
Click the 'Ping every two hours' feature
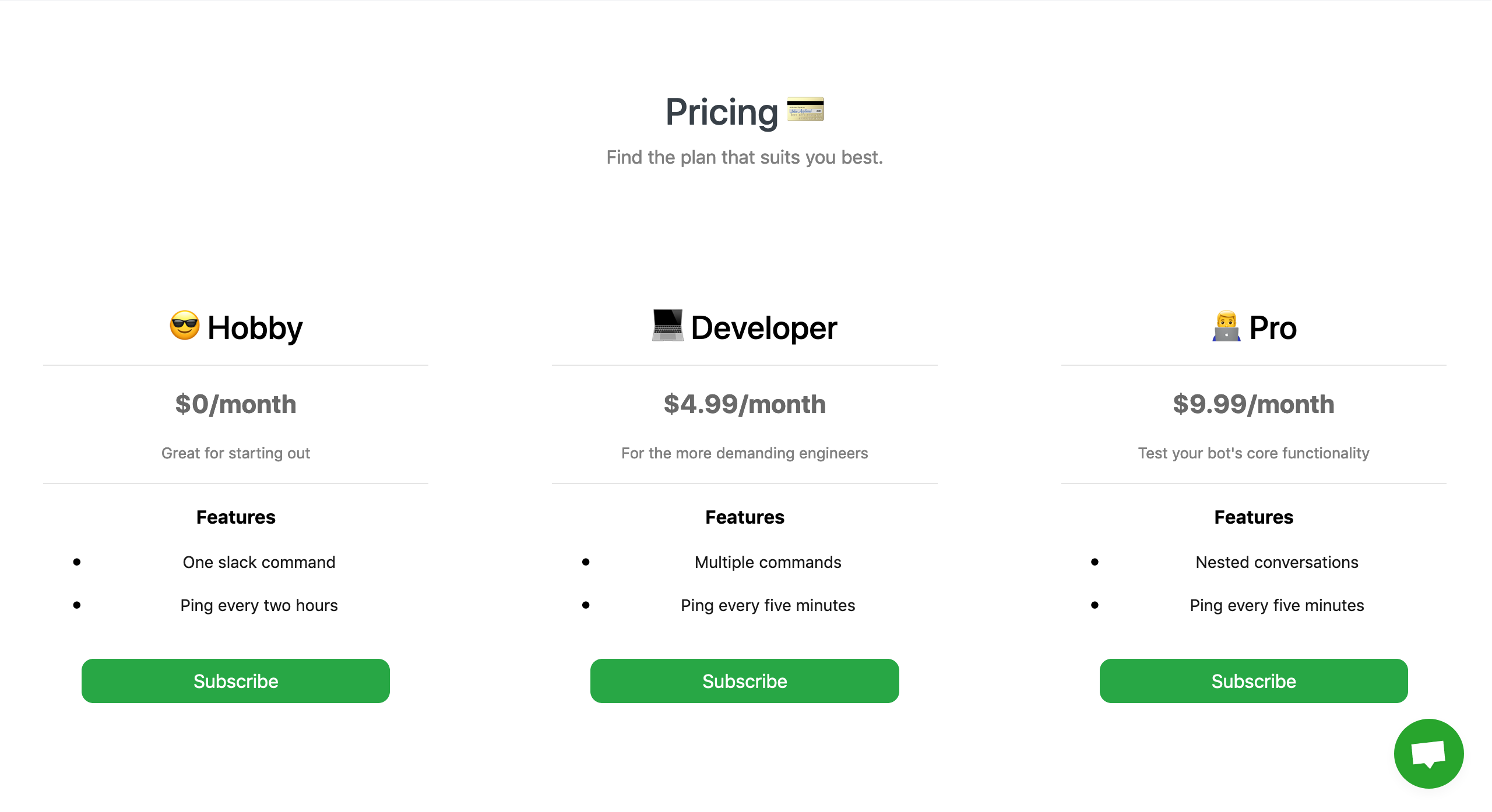pos(259,605)
